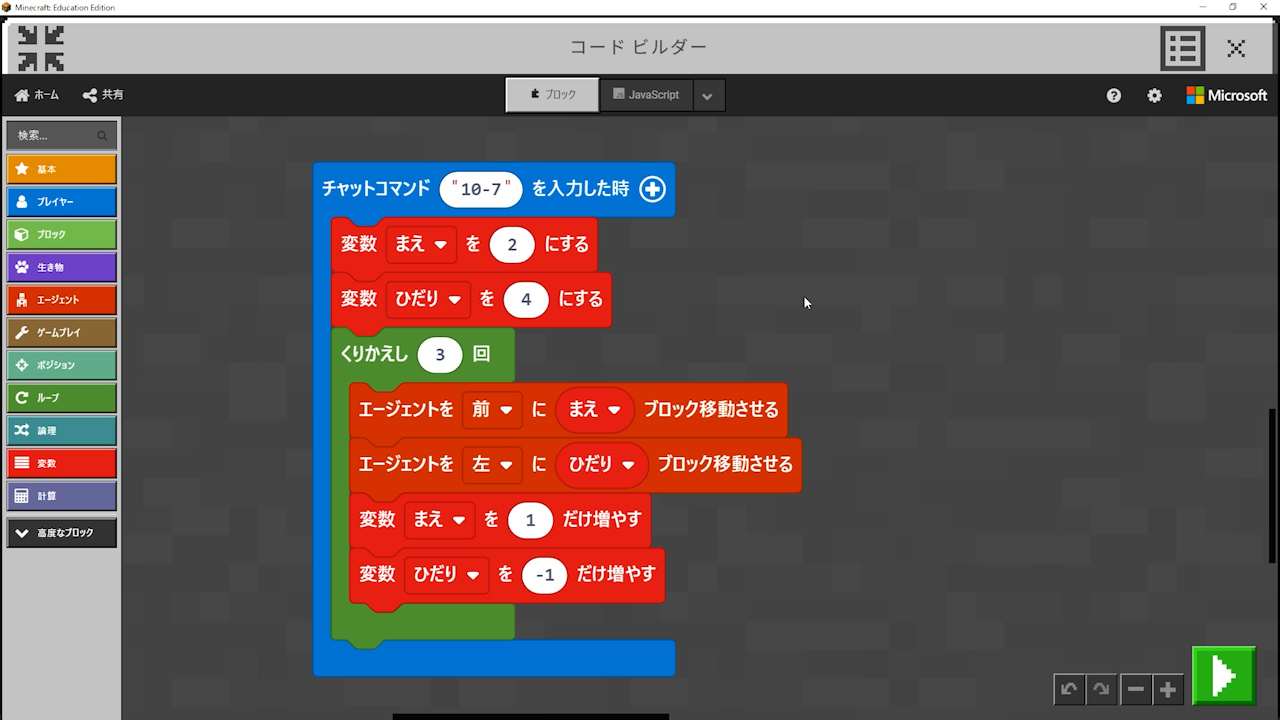Click the 共有 share button
Viewport: 1280px width, 720px height.
pyautogui.click(x=103, y=95)
